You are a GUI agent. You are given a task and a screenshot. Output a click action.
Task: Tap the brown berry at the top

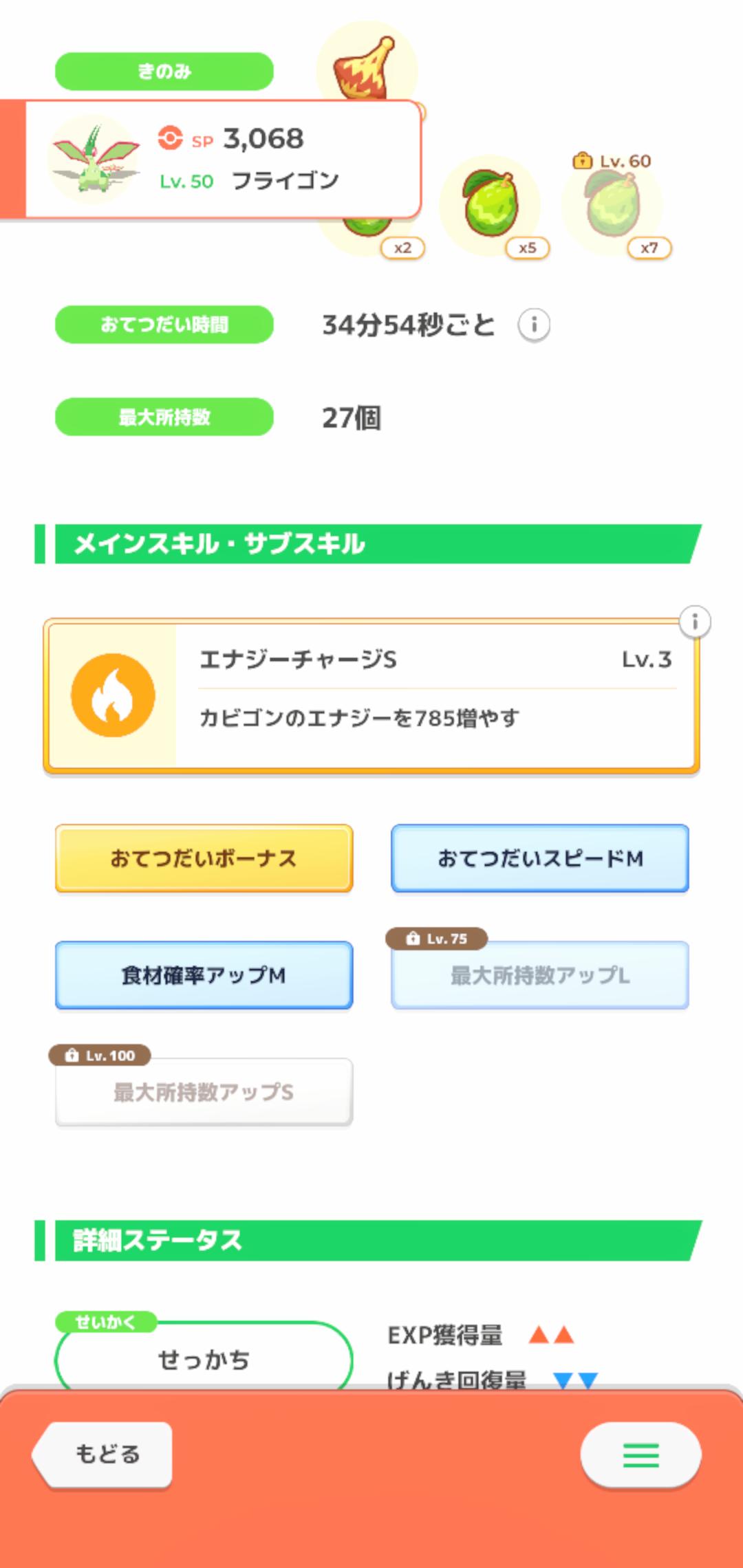366,67
